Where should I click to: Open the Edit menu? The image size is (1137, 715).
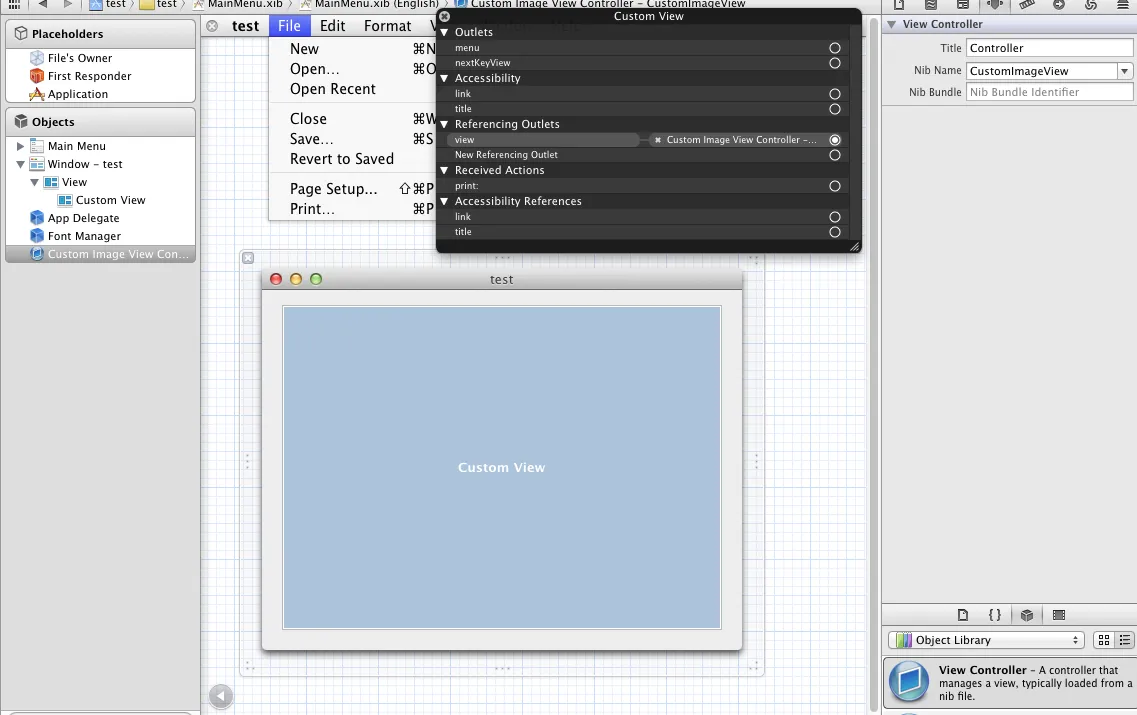[332, 26]
